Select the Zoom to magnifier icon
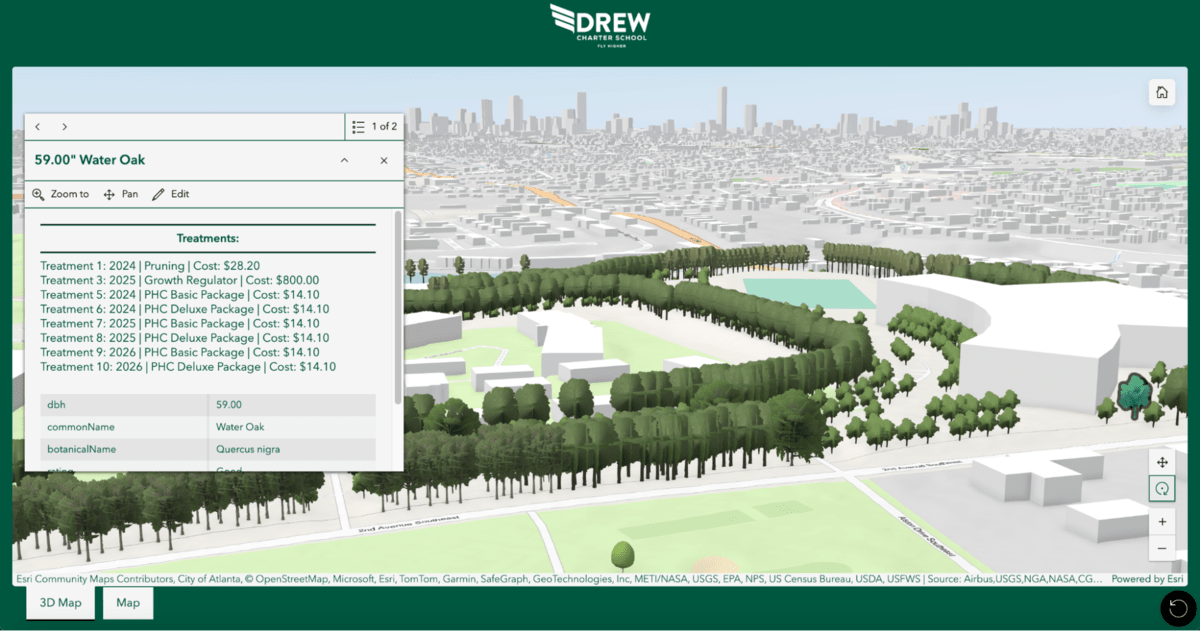 pos(60,194)
